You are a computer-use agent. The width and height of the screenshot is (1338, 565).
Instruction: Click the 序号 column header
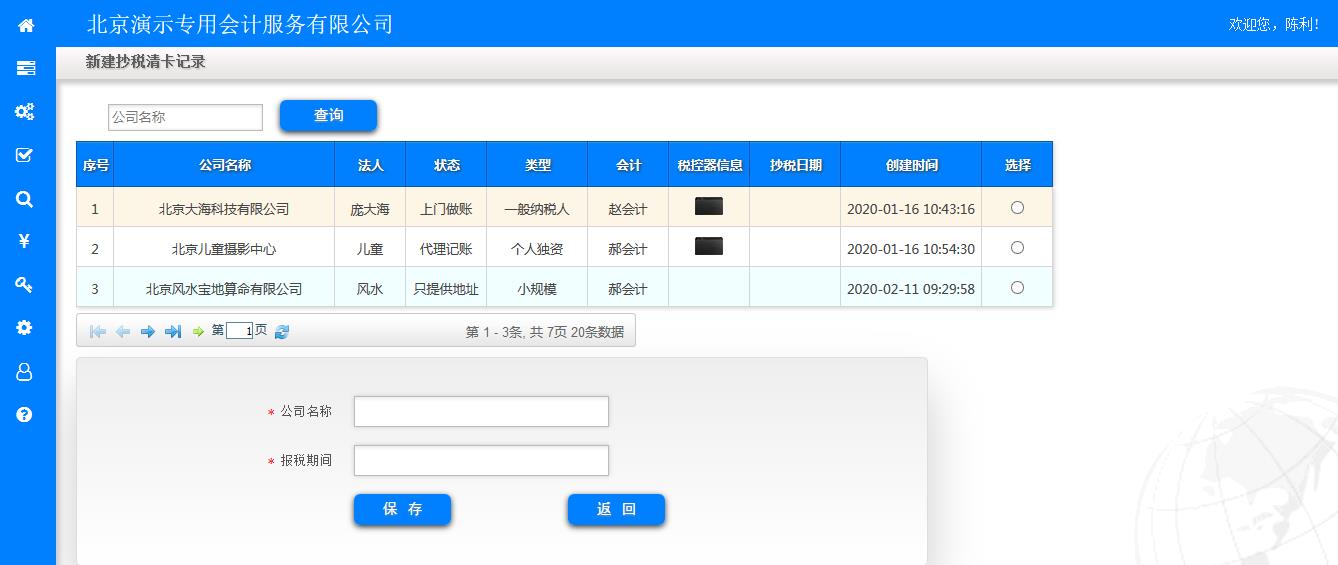[x=95, y=165]
